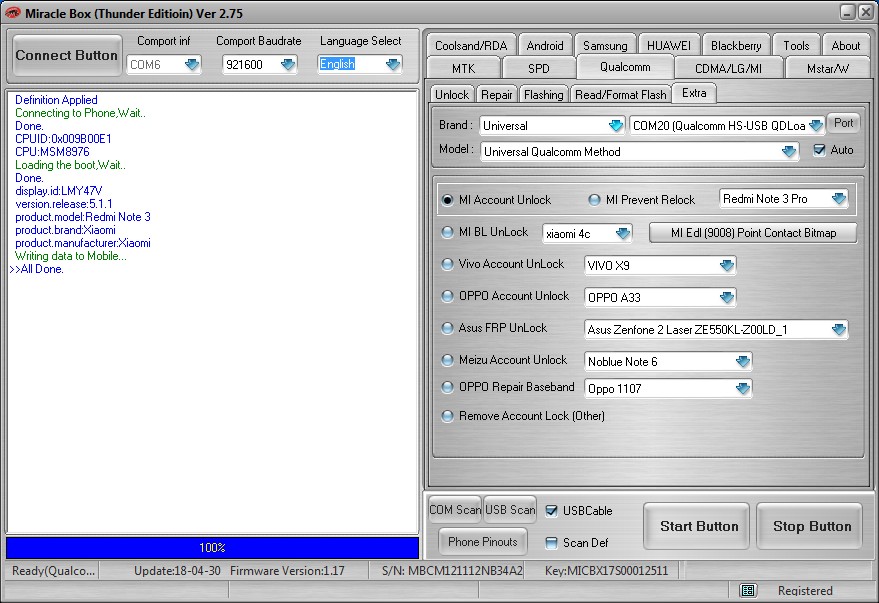
Task: Select Vivo Account UnLock radio button
Action: point(447,264)
